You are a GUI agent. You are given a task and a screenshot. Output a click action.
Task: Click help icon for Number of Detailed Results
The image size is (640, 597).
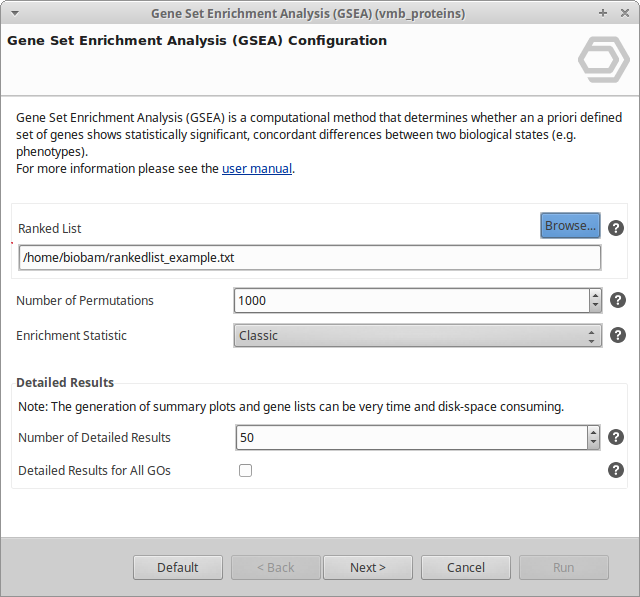(618, 437)
